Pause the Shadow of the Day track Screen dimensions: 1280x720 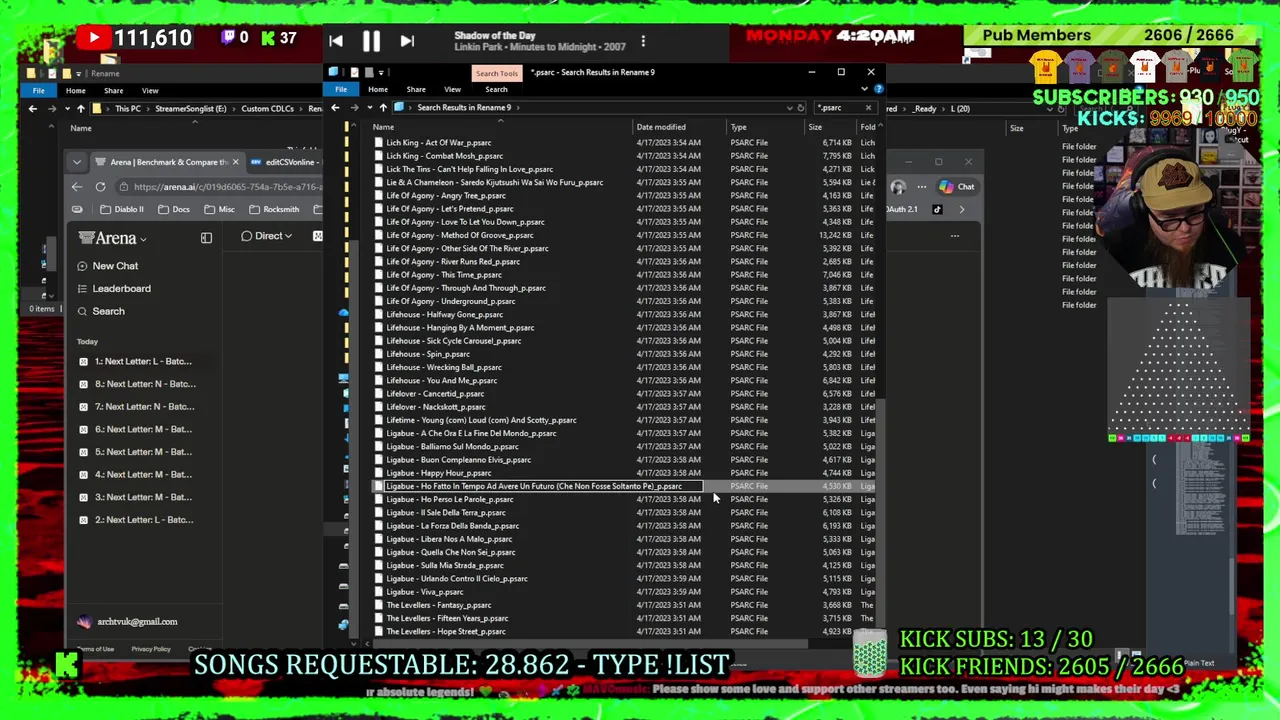371,41
